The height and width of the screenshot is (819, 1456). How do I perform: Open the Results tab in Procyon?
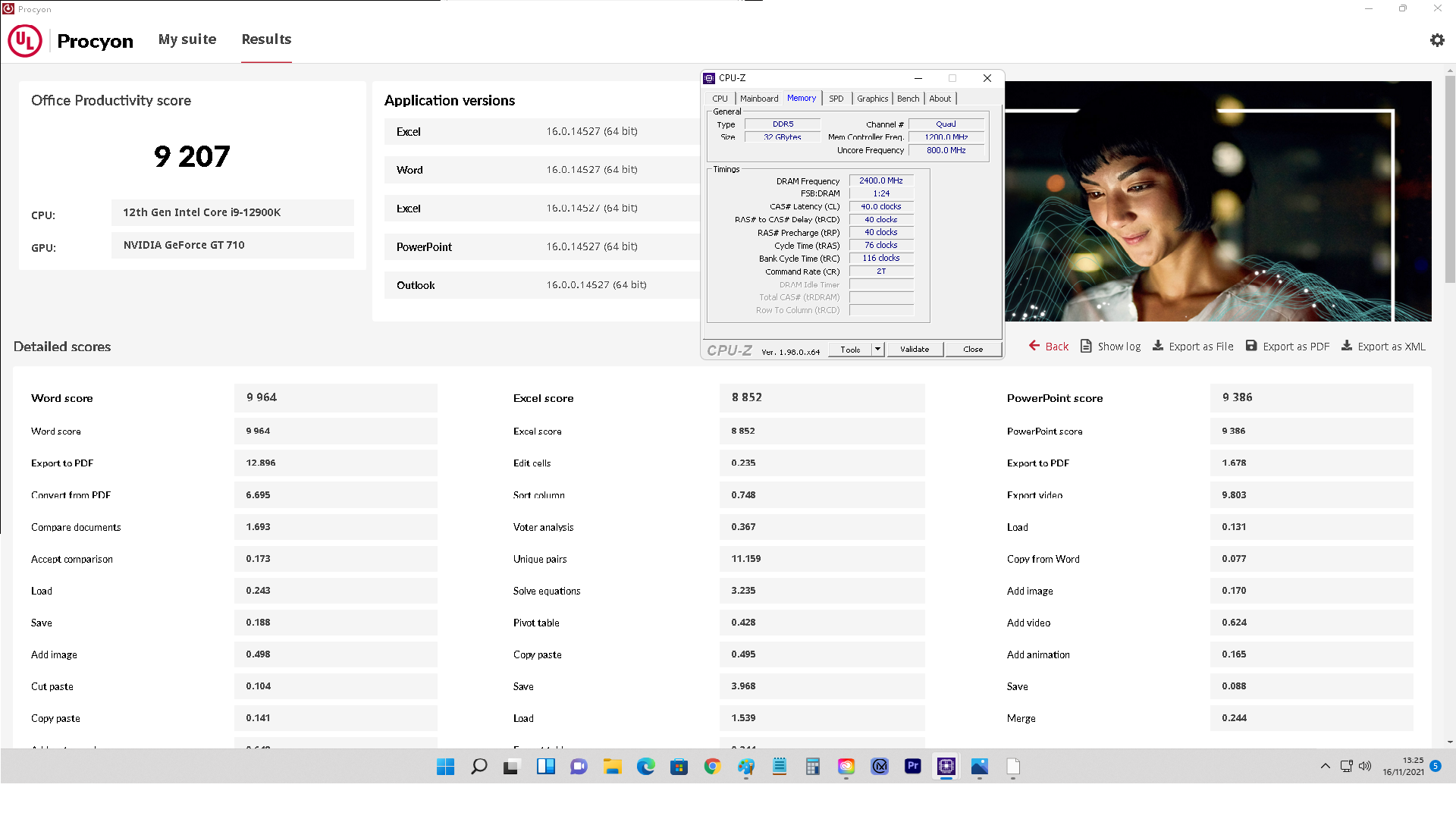click(x=266, y=39)
